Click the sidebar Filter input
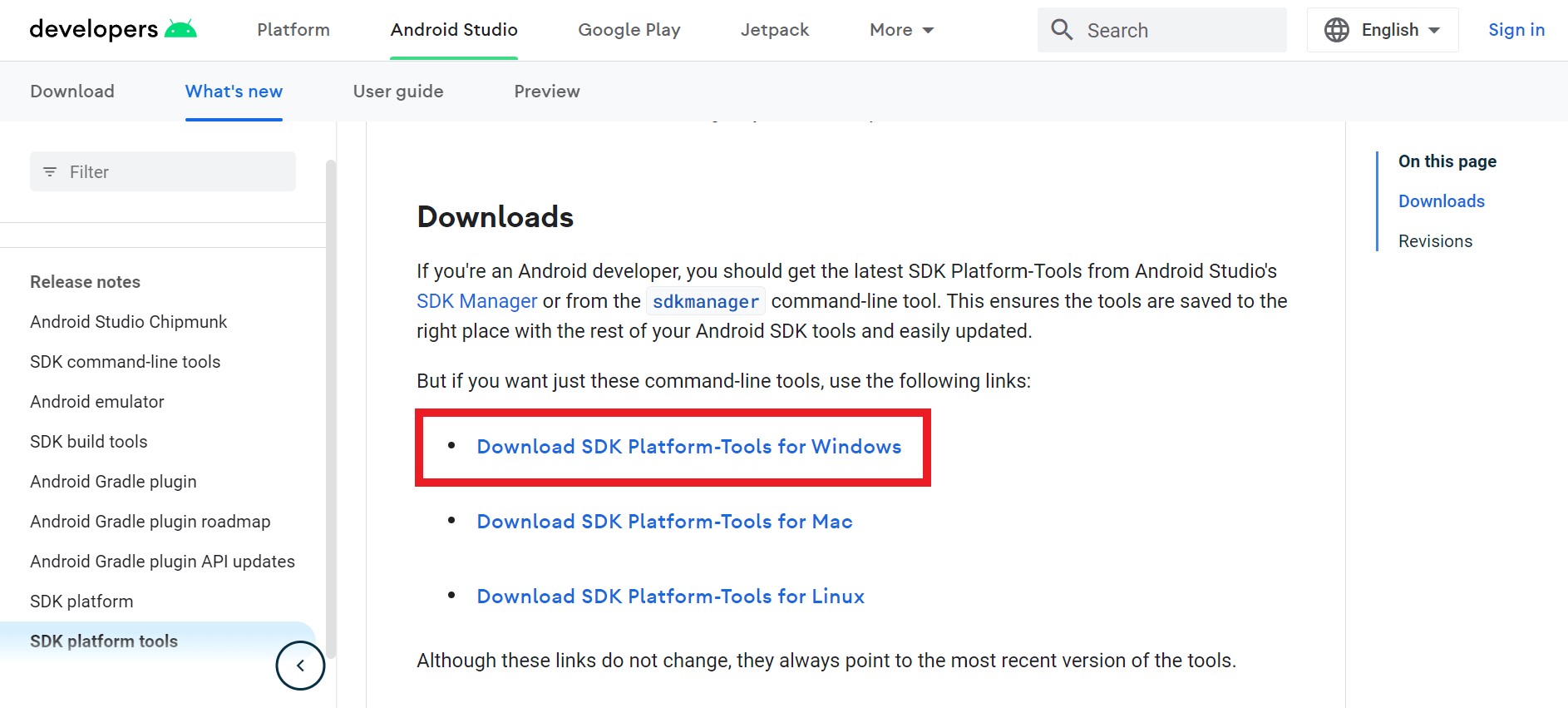 163,171
